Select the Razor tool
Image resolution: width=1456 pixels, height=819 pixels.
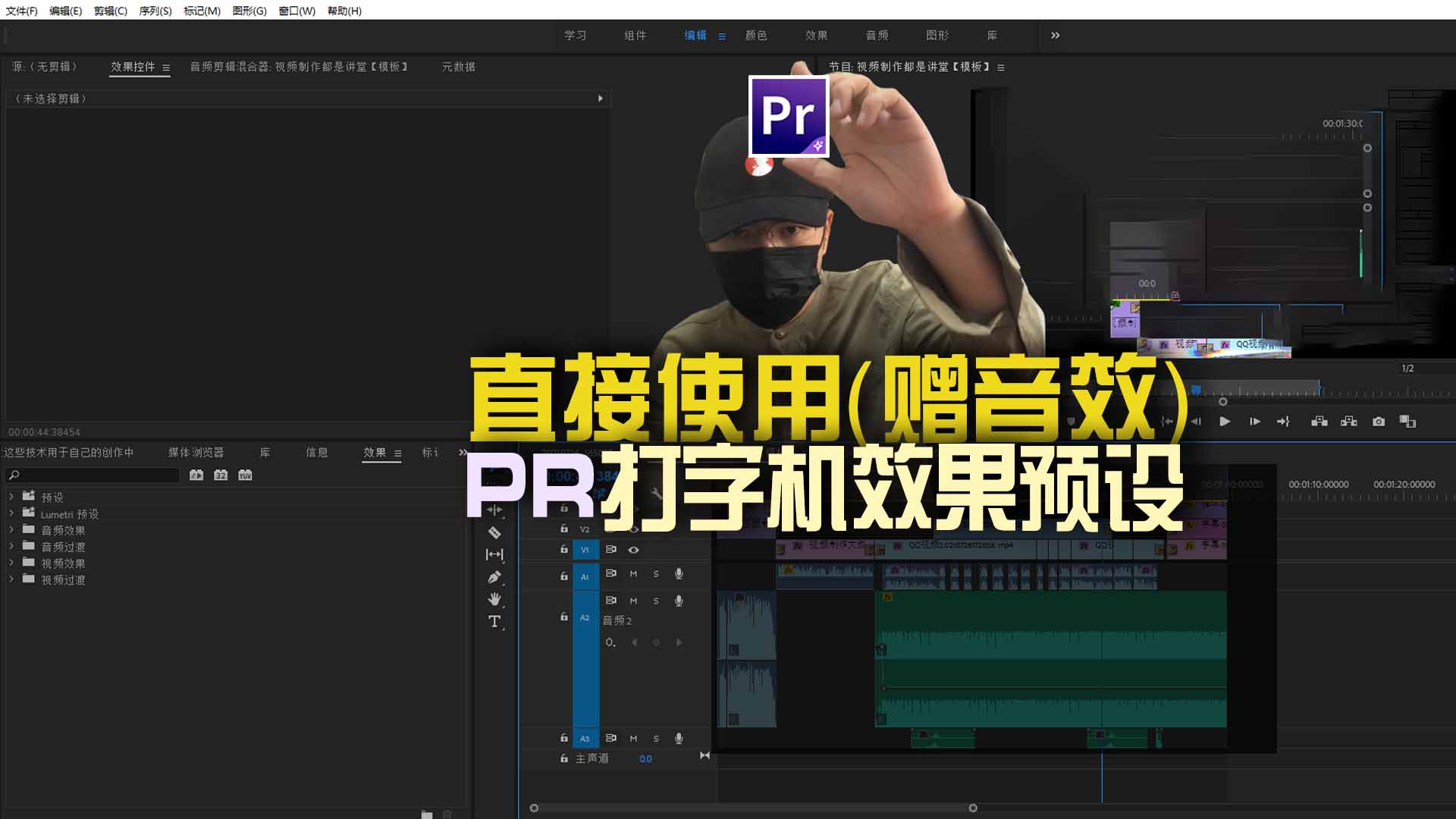coord(494,533)
